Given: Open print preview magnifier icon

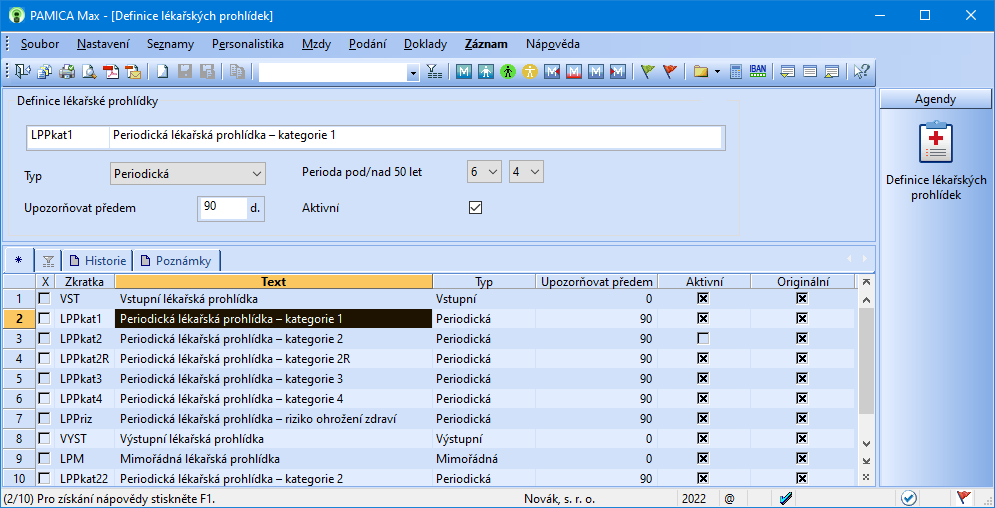Looking at the screenshot, I should (89, 72).
